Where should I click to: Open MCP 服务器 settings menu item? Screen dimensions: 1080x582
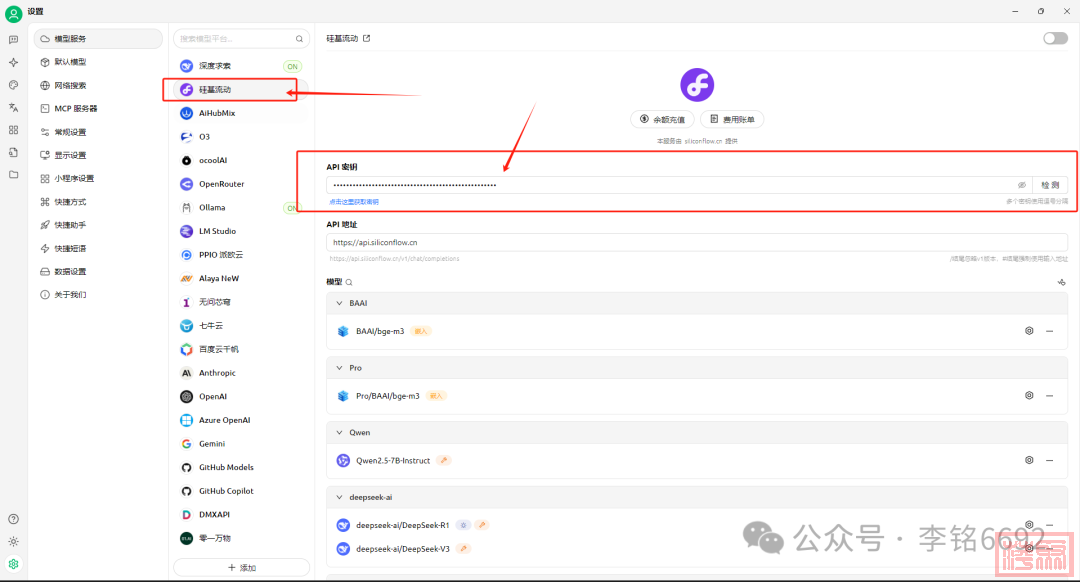(76, 108)
